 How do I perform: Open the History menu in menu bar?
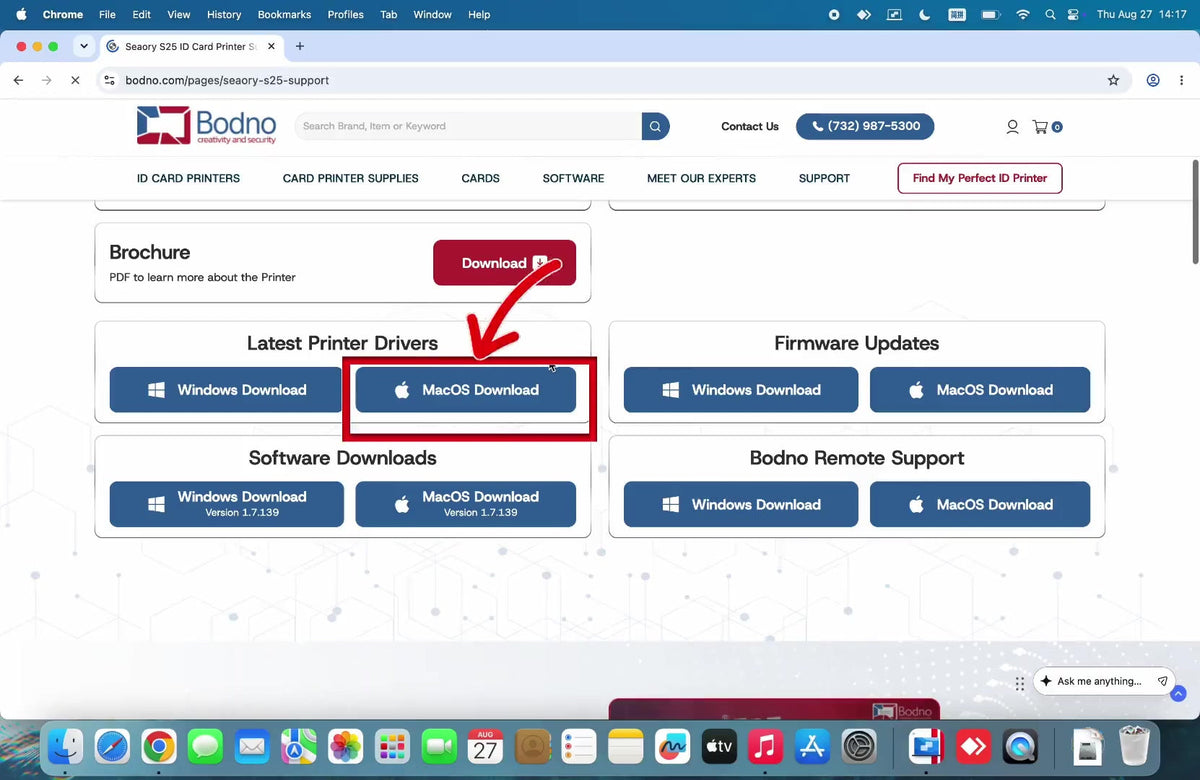(x=224, y=15)
